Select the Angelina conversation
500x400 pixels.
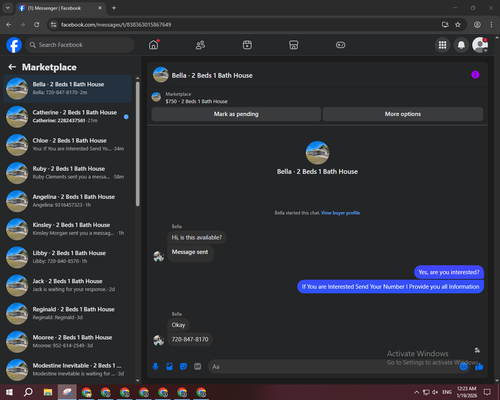click(68, 201)
